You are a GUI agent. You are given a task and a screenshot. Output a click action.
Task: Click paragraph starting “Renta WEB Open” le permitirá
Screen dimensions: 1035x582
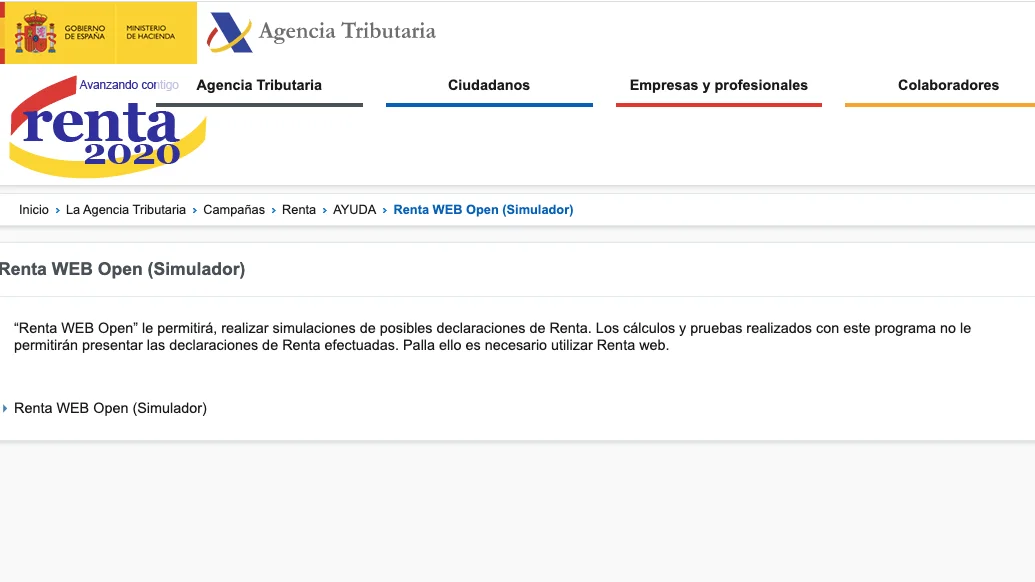(x=492, y=337)
